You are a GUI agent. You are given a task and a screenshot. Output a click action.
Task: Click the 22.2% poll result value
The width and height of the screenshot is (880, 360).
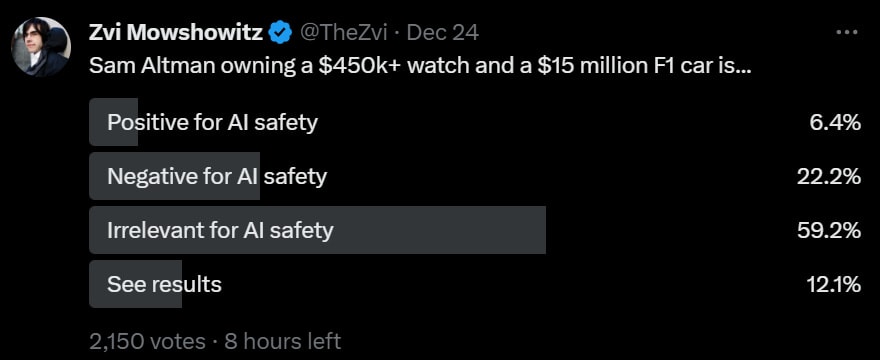(829, 176)
